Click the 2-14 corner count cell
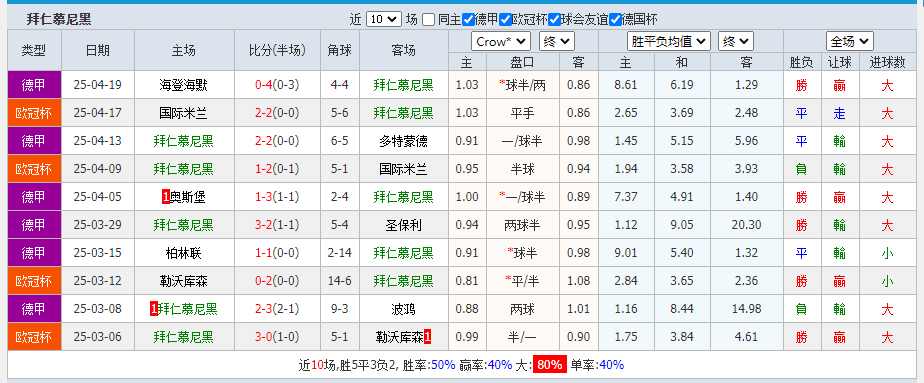 tap(339, 253)
